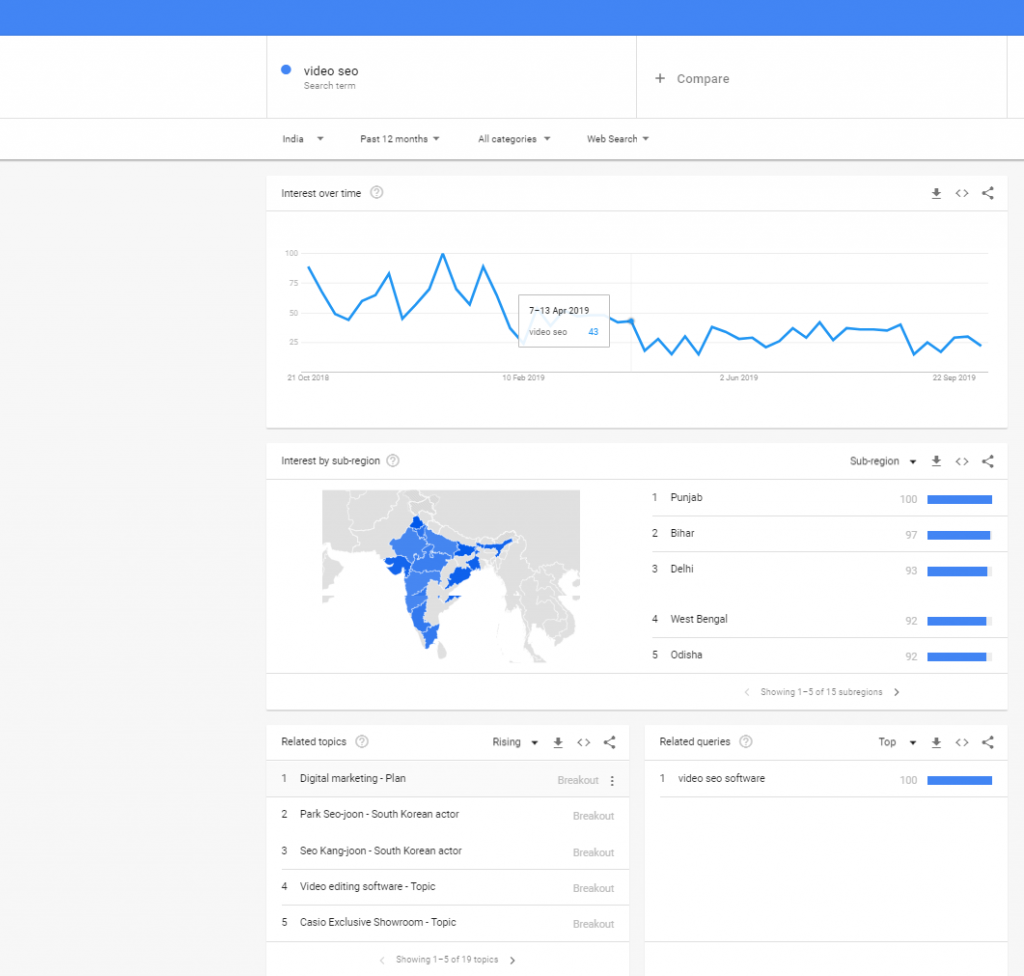Image resolution: width=1024 pixels, height=976 pixels.
Task: Open the Web Search type dropdown
Action: tap(618, 139)
